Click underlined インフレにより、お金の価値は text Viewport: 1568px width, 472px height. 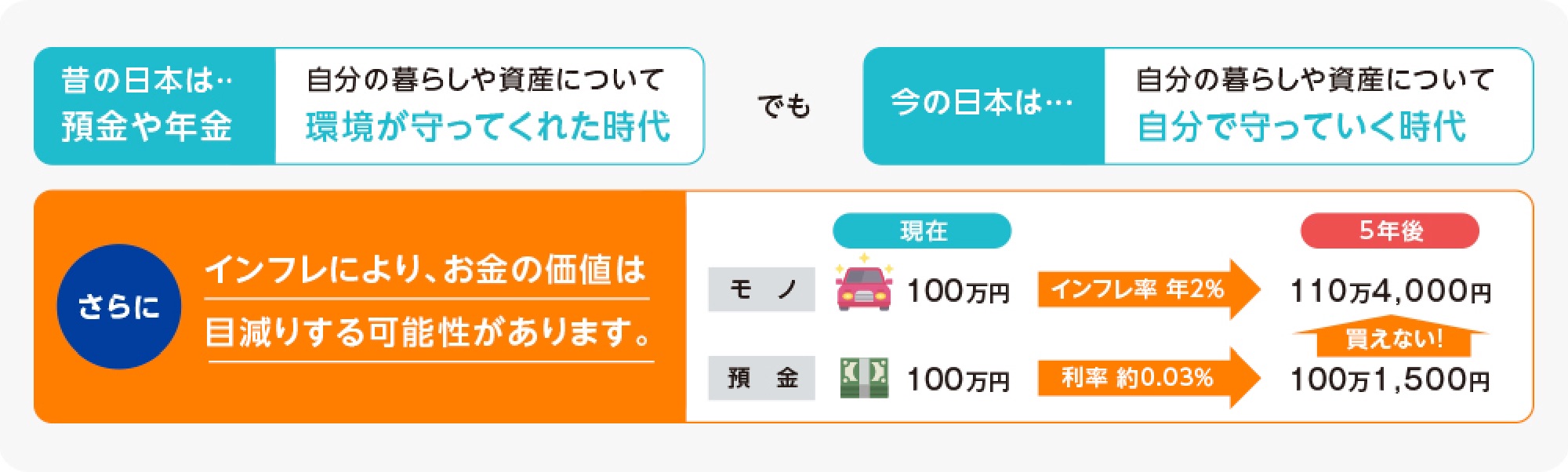426,270
